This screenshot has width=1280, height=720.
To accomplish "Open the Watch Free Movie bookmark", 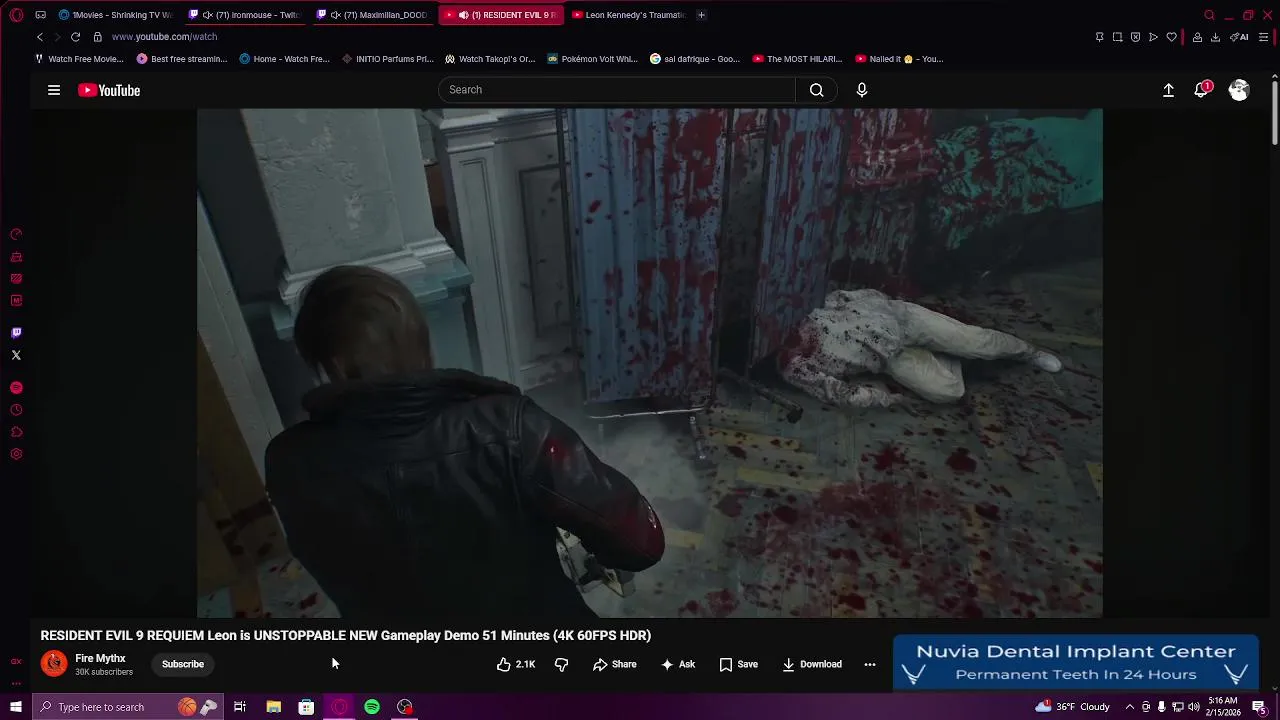I will (x=79, y=59).
